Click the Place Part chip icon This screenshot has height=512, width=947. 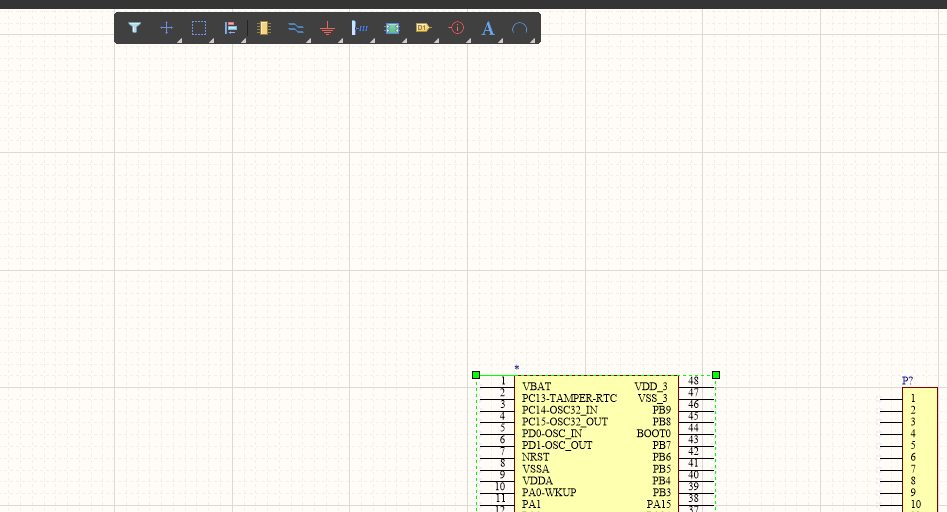pyautogui.click(x=263, y=28)
